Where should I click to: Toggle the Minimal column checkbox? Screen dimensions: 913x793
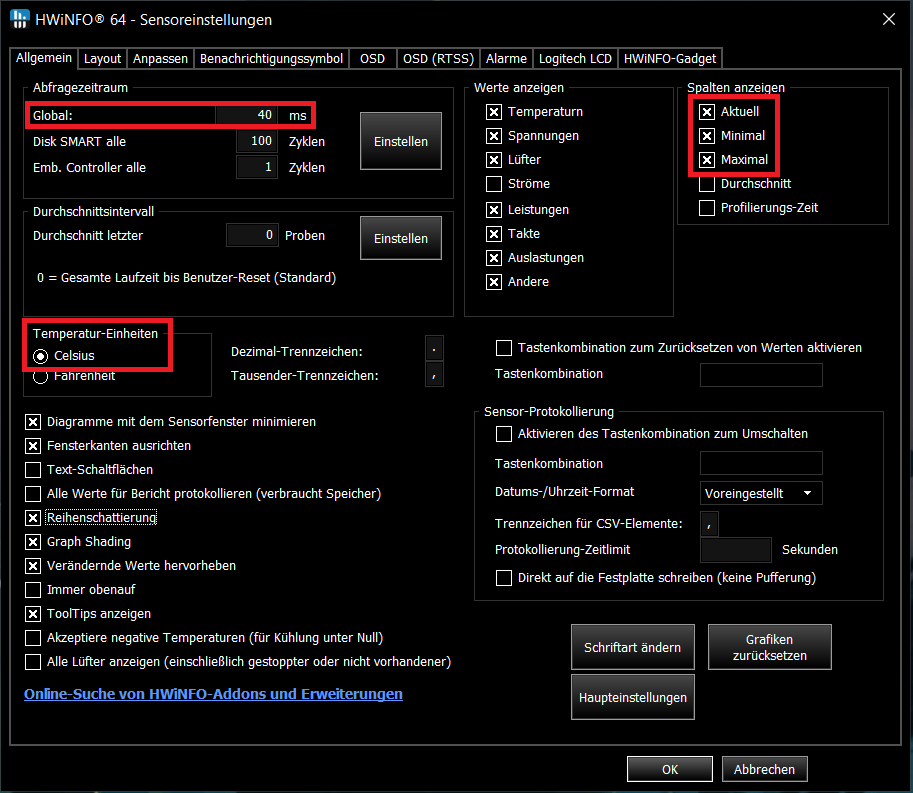click(707, 136)
